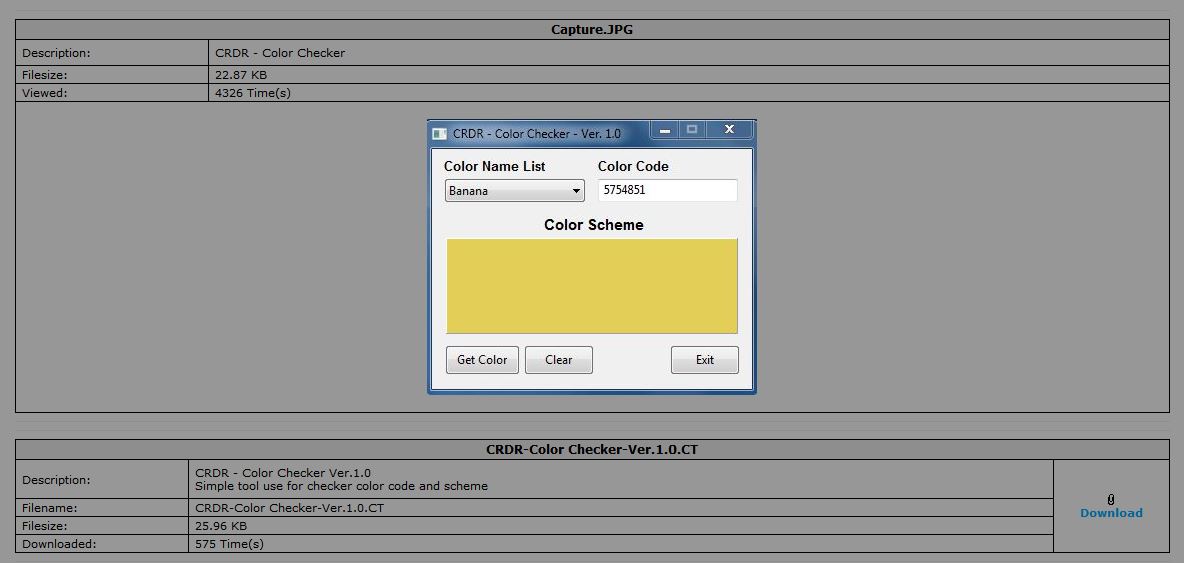Screen dimensions: 1184x563
Task: Select the Banana text in the combo box
Action: [x=469, y=191]
